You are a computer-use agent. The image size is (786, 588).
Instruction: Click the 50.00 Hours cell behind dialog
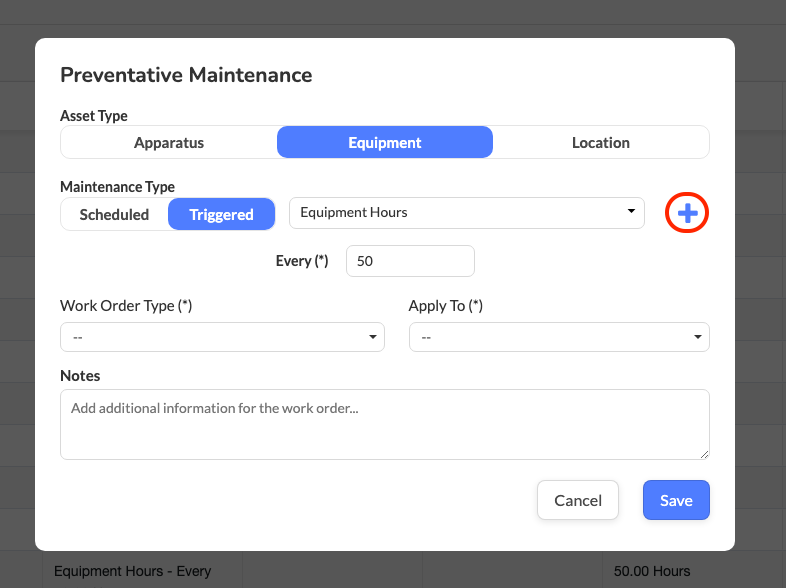point(651,571)
